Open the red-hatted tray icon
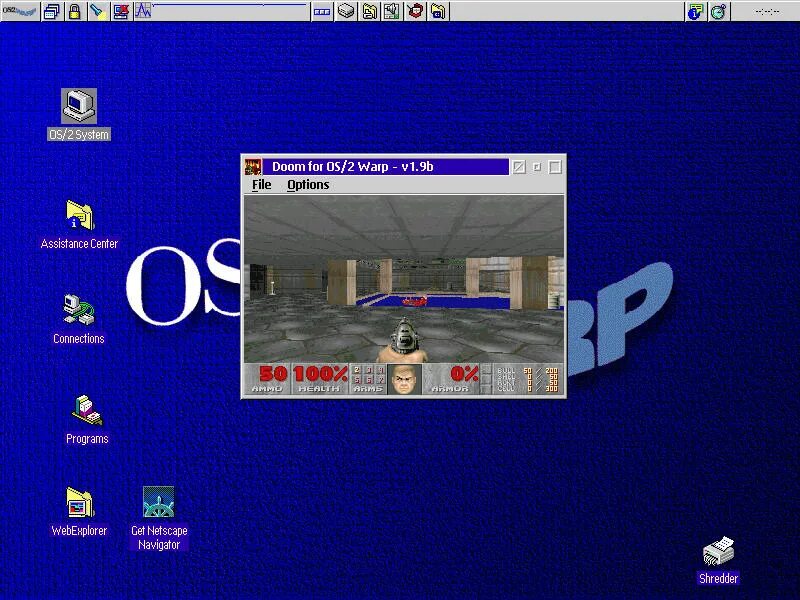 point(415,11)
